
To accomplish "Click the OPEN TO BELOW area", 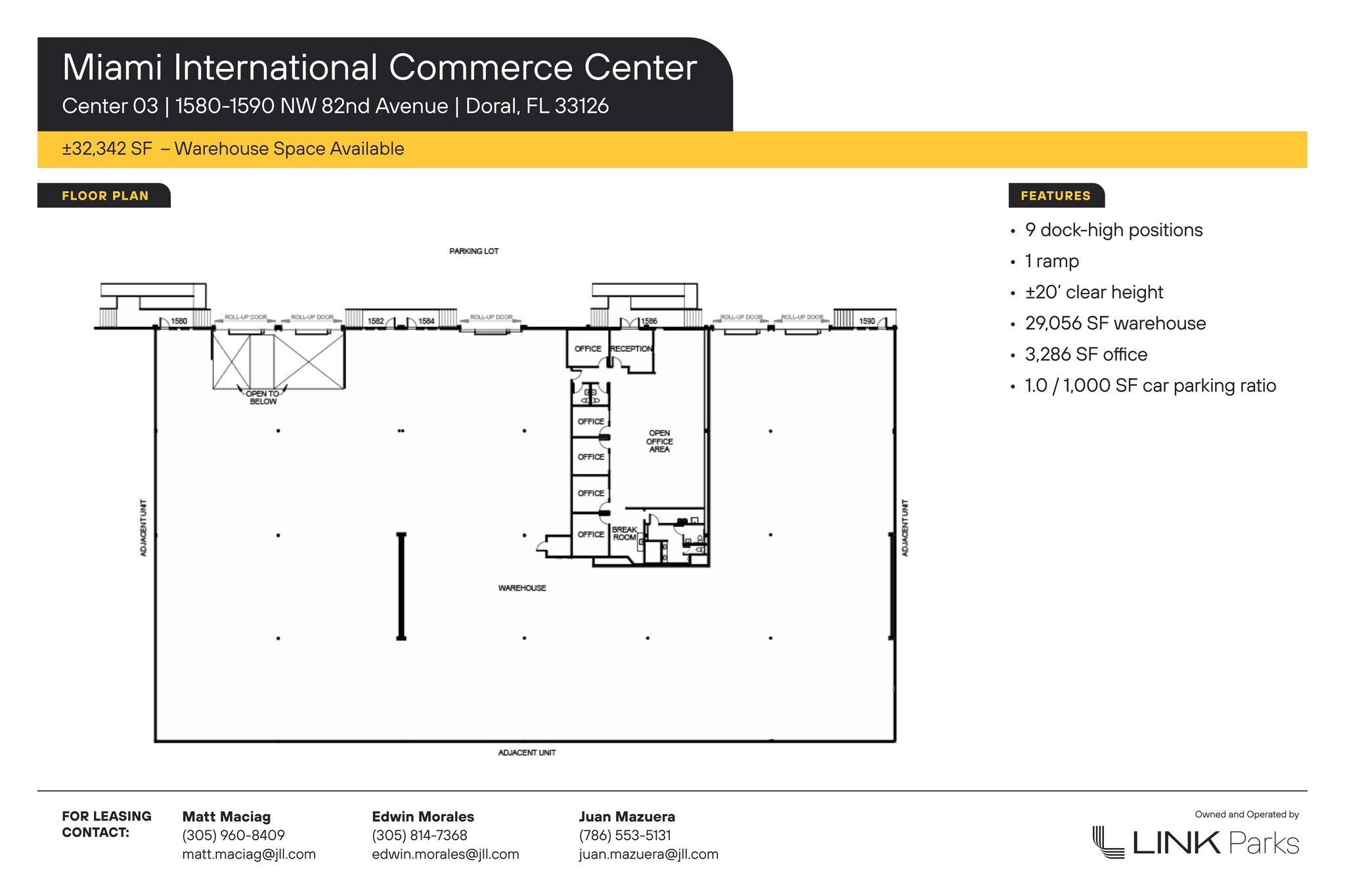I will (263, 397).
